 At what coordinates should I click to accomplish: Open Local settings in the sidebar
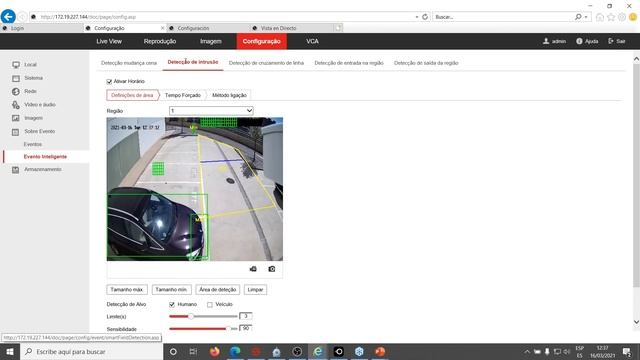[30, 64]
